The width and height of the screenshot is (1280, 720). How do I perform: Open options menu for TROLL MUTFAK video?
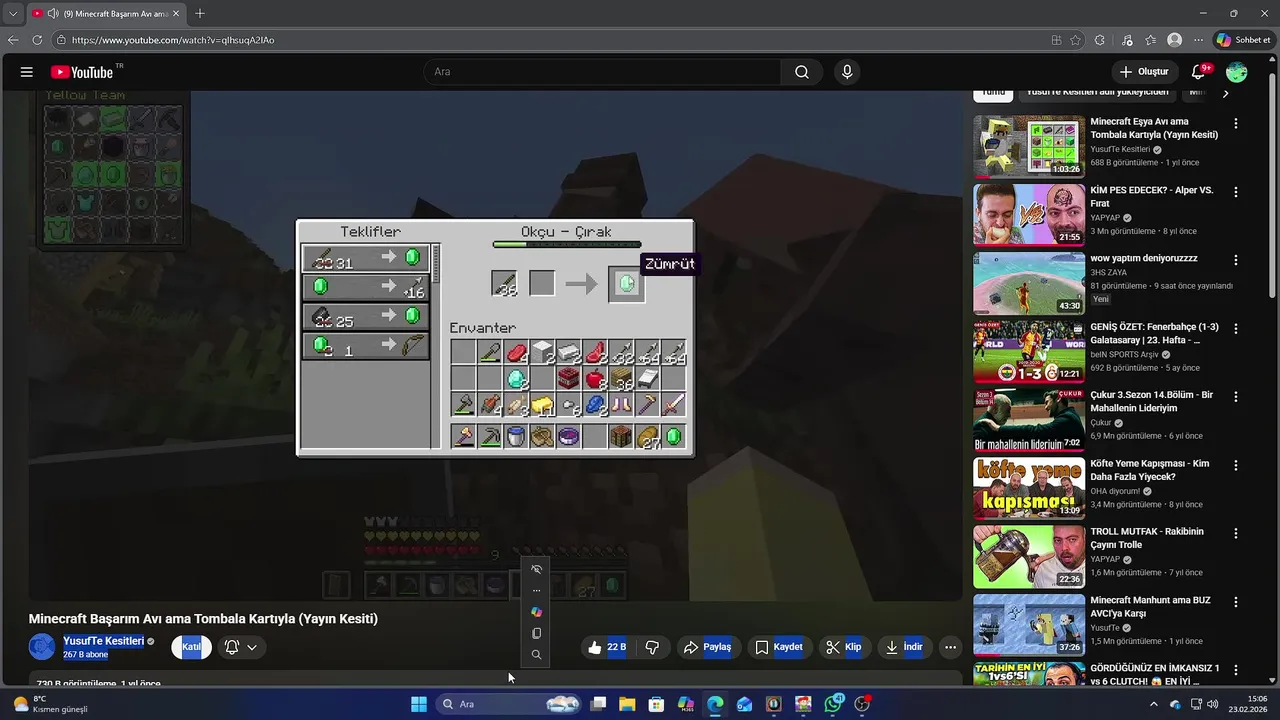click(1236, 533)
